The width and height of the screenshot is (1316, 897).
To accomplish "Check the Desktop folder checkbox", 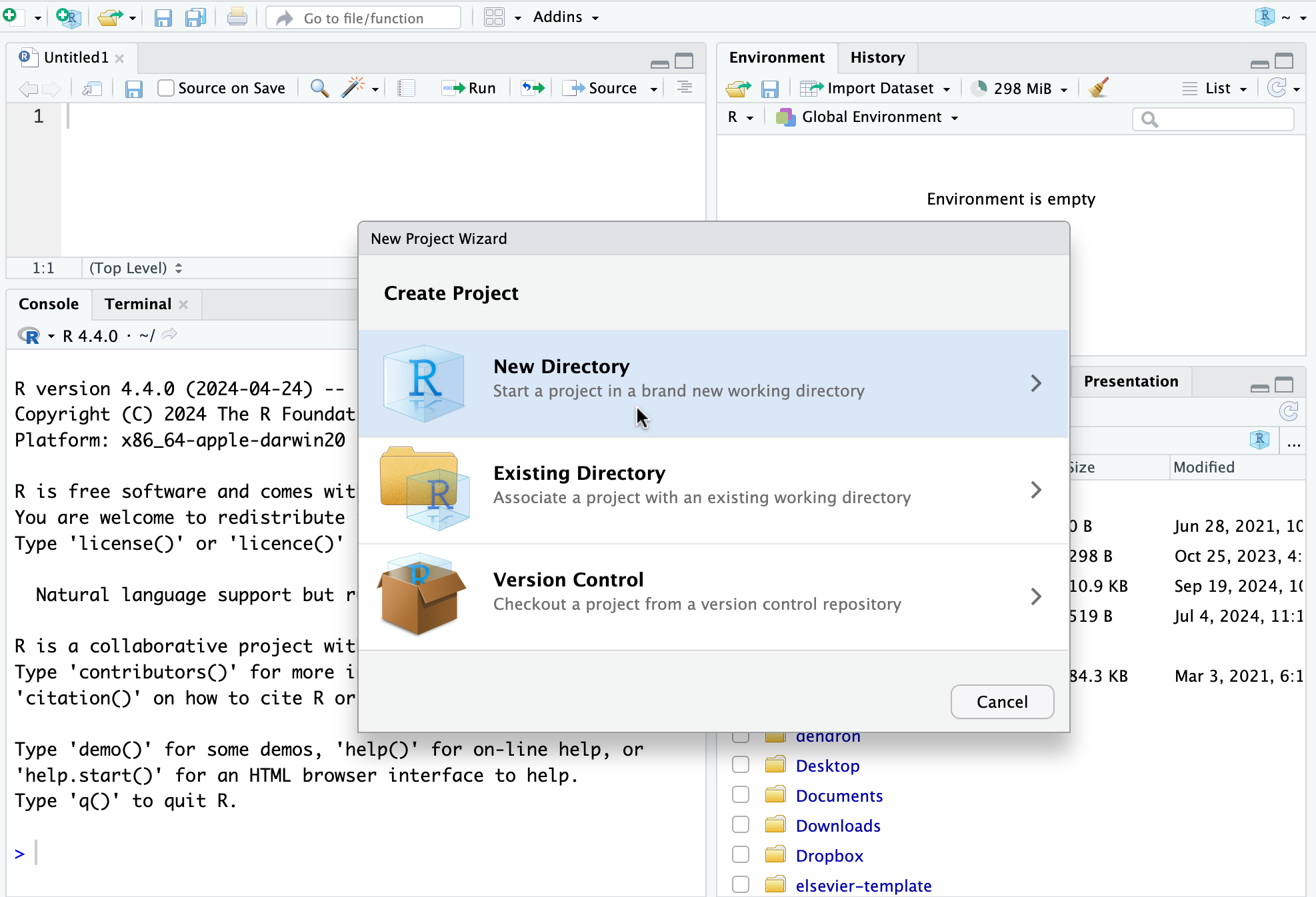I will [x=741, y=765].
